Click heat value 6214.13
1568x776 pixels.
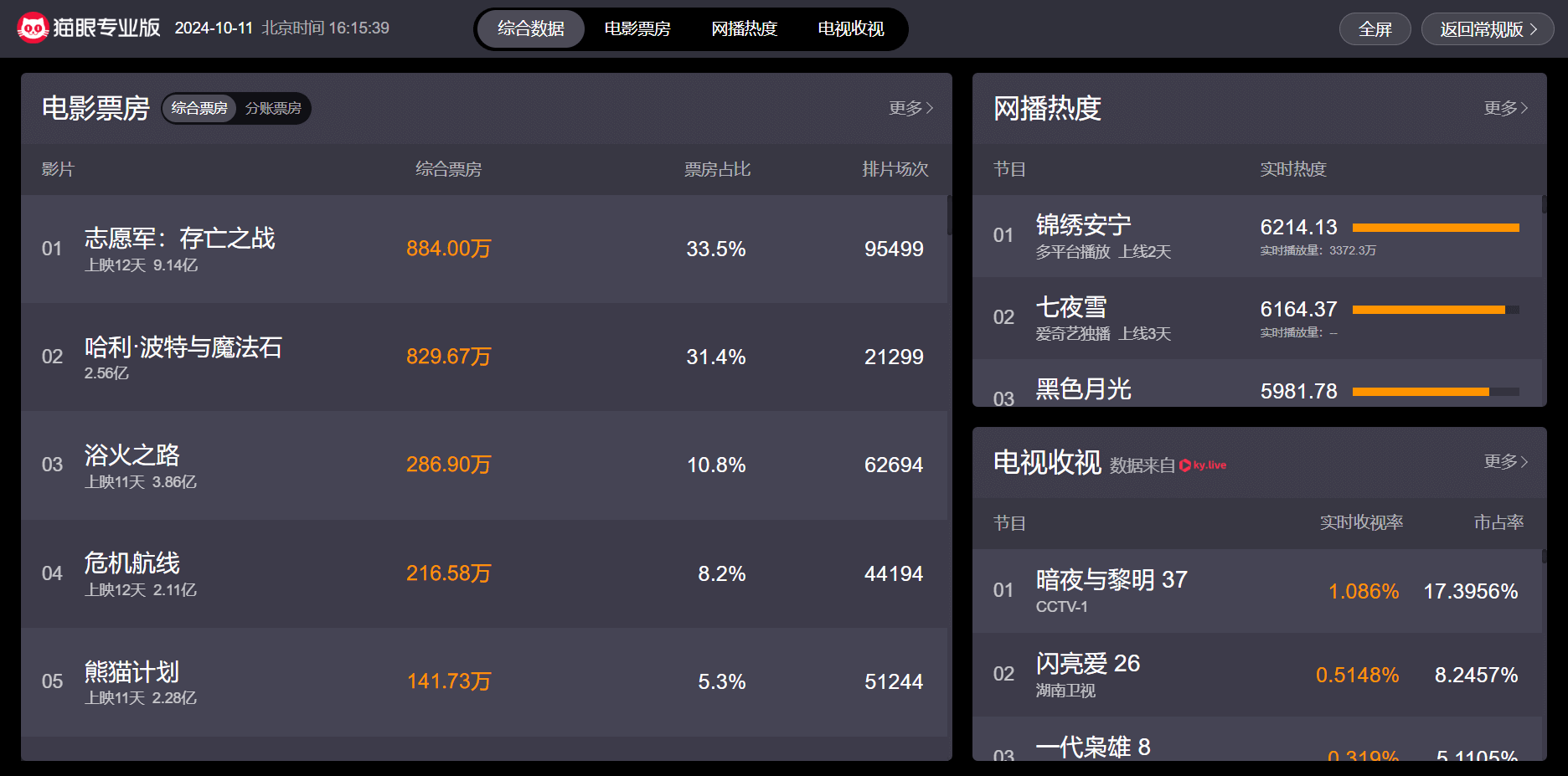click(x=1299, y=227)
